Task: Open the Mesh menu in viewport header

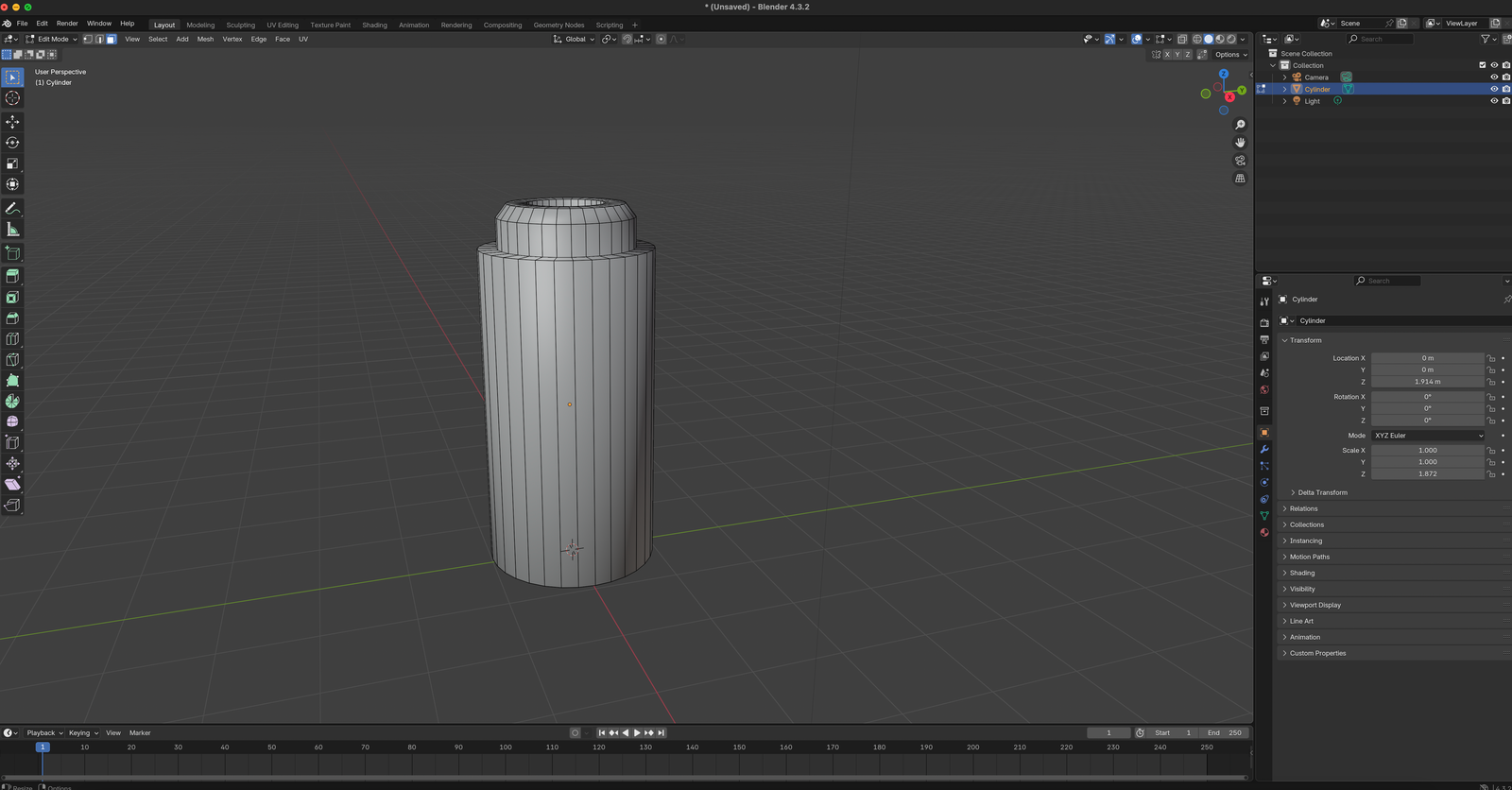Action: 205,39
